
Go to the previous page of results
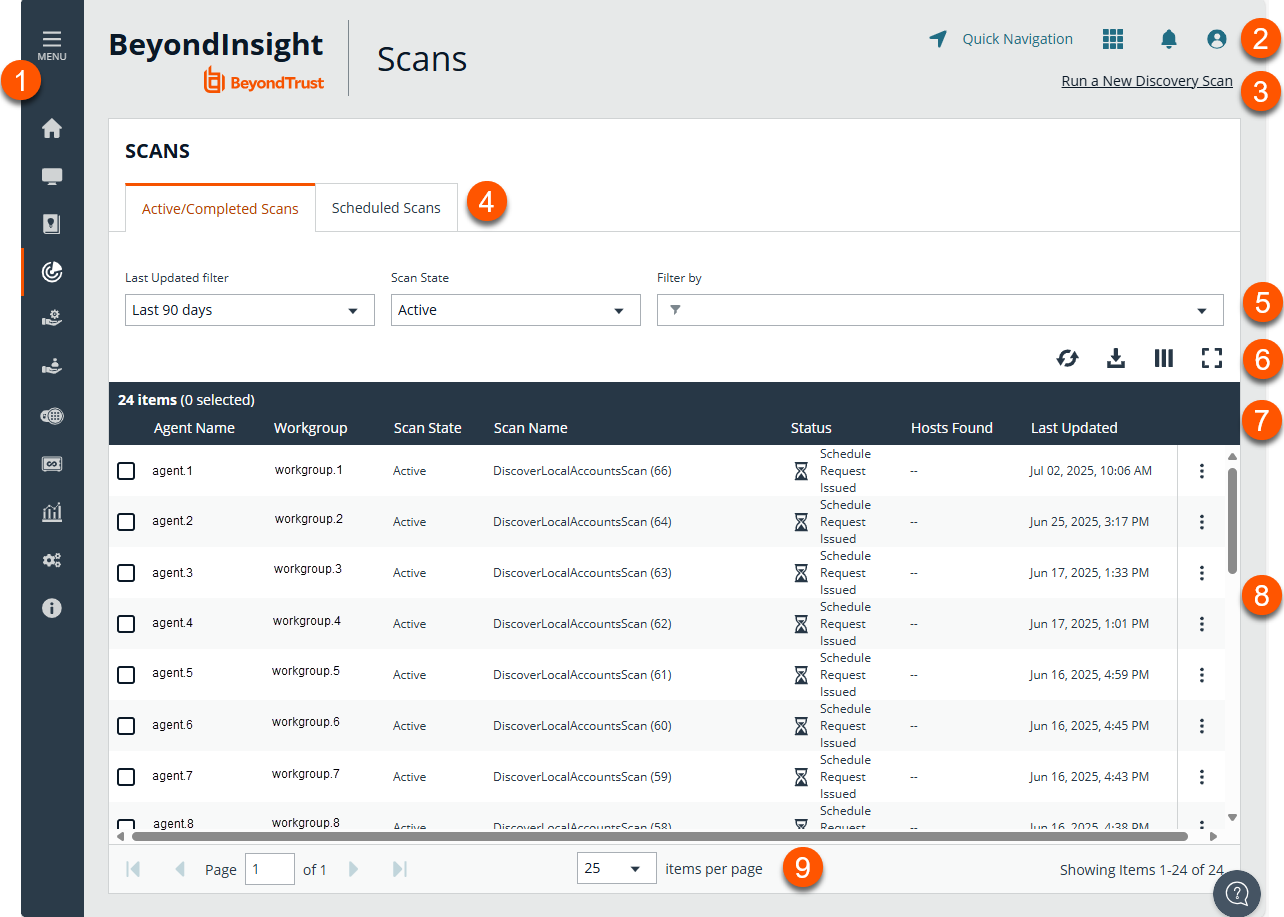point(180,869)
